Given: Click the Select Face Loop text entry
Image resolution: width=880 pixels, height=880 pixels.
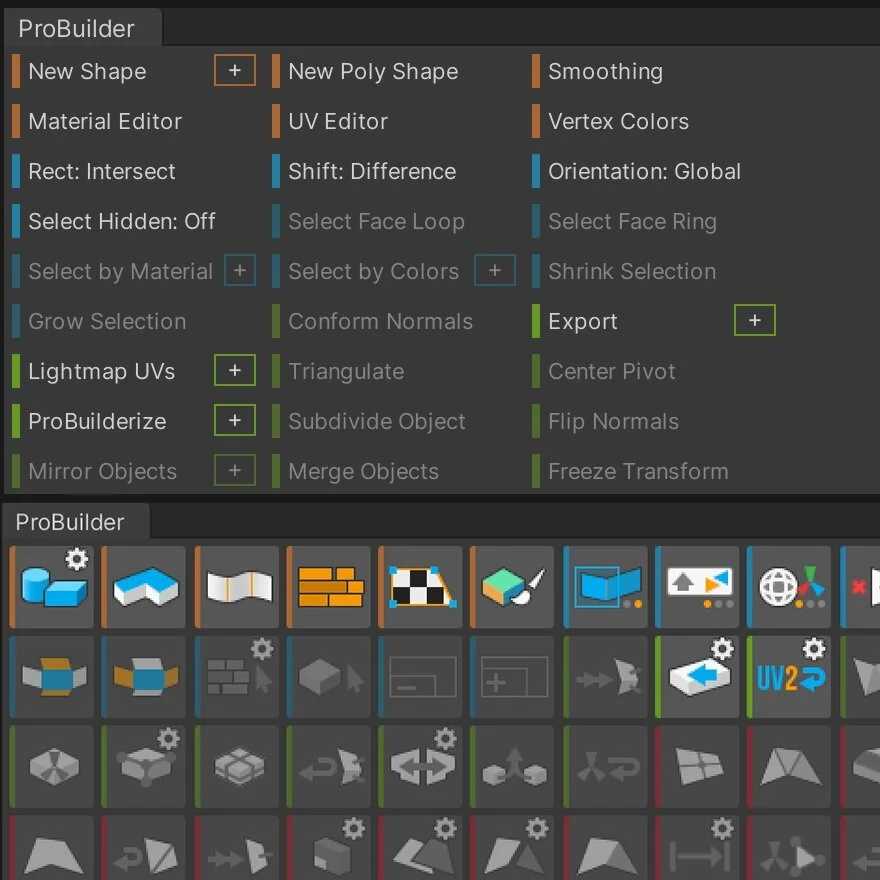Looking at the screenshot, I should tap(376, 221).
